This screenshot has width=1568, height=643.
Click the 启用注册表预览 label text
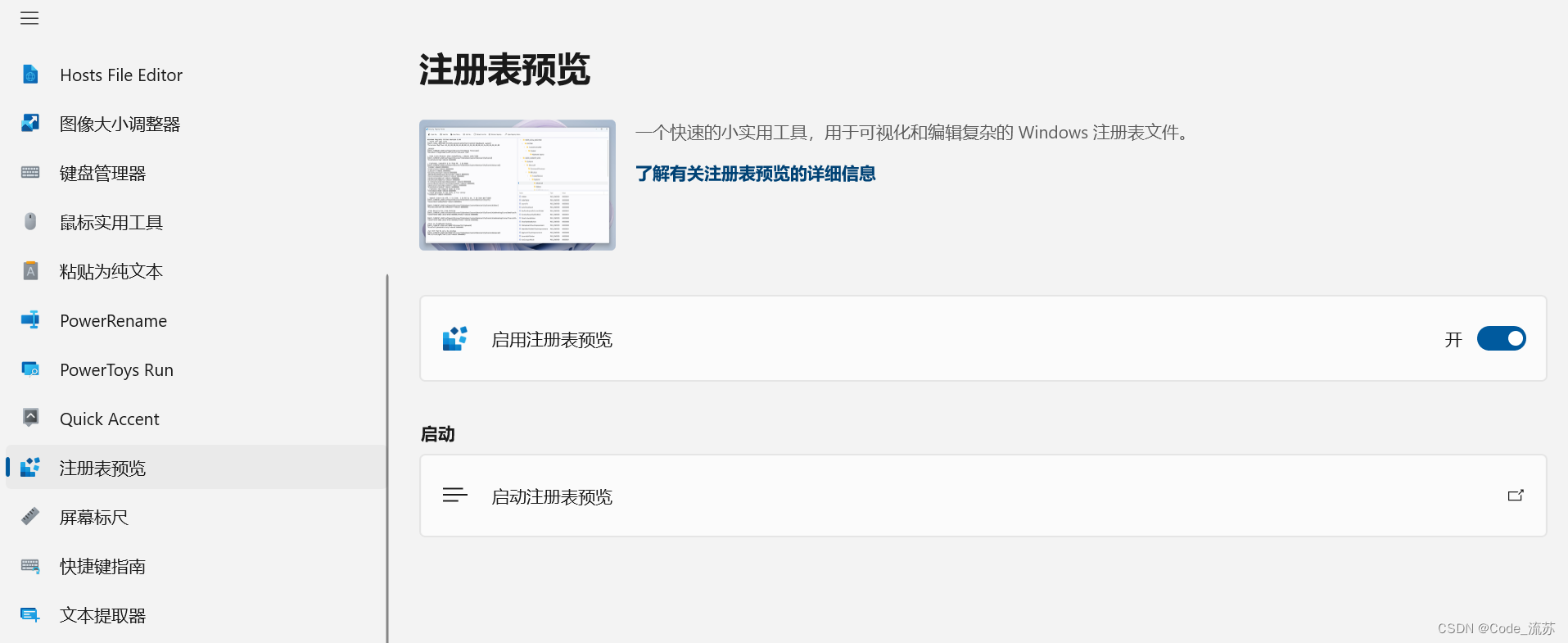tap(552, 339)
